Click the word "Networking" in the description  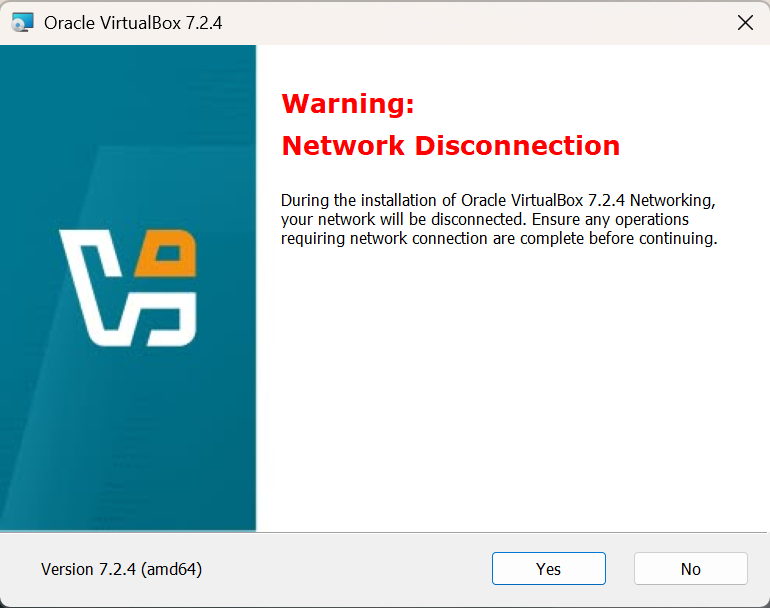tap(672, 200)
